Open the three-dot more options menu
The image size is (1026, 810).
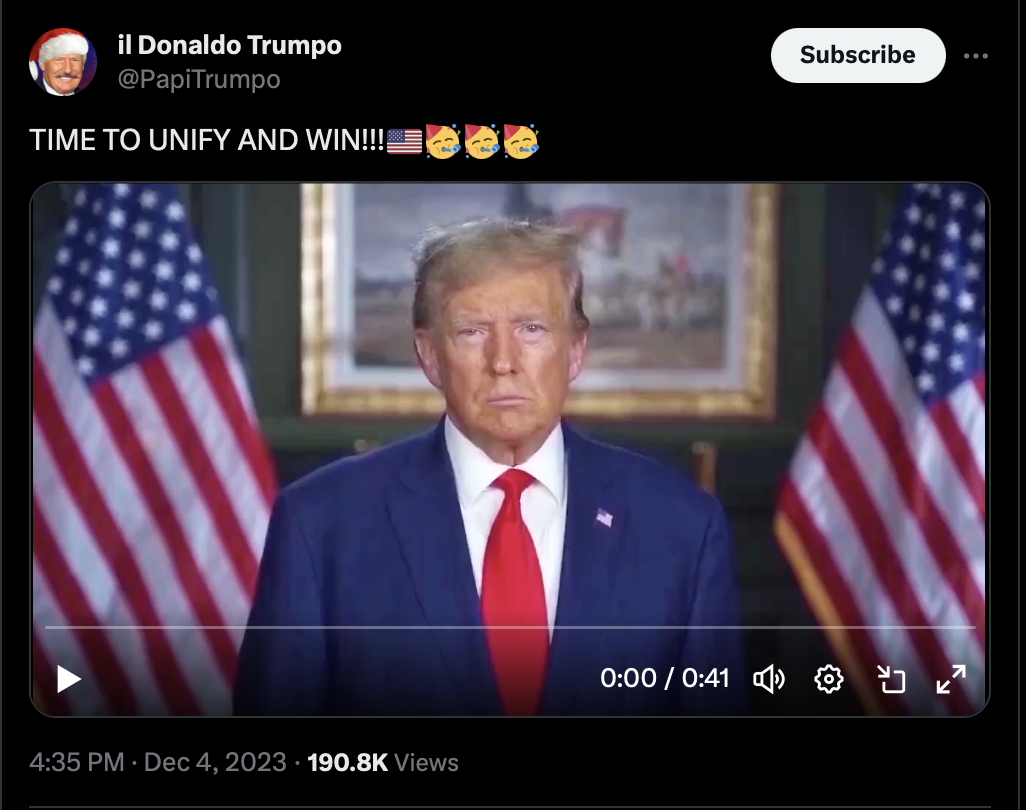click(976, 56)
